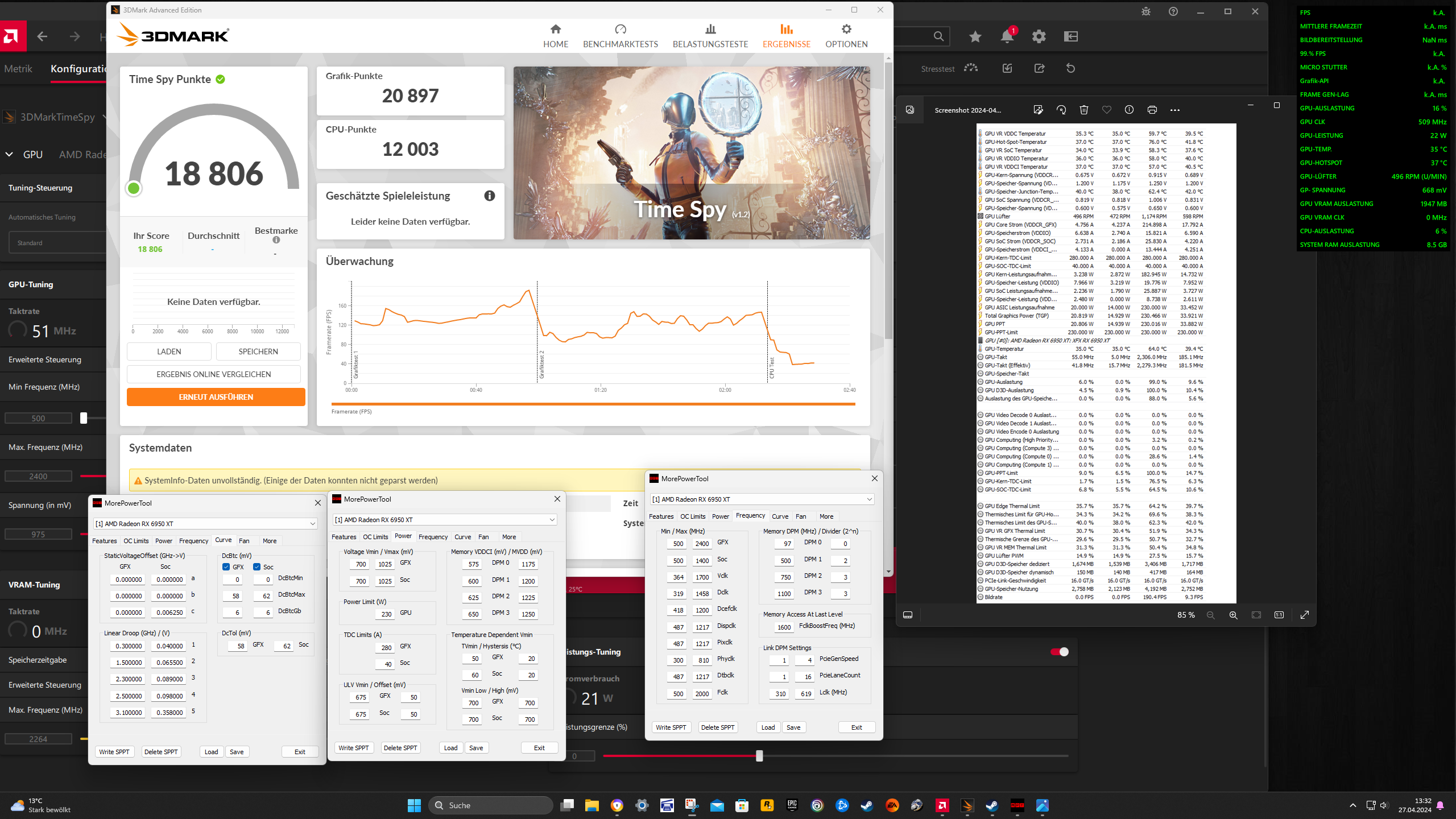
Task: Print screenshot icon in Photos viewer
Action: (1152, 110)
